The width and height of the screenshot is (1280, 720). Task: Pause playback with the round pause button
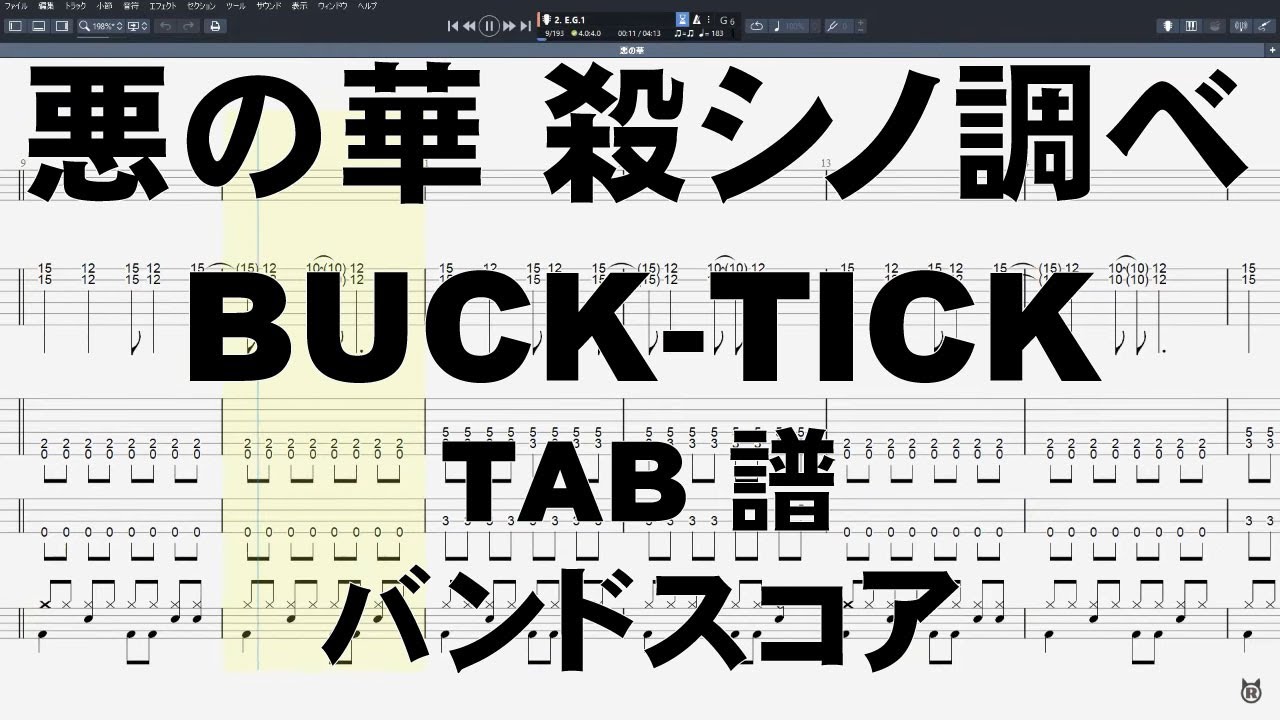click(489, 26)
